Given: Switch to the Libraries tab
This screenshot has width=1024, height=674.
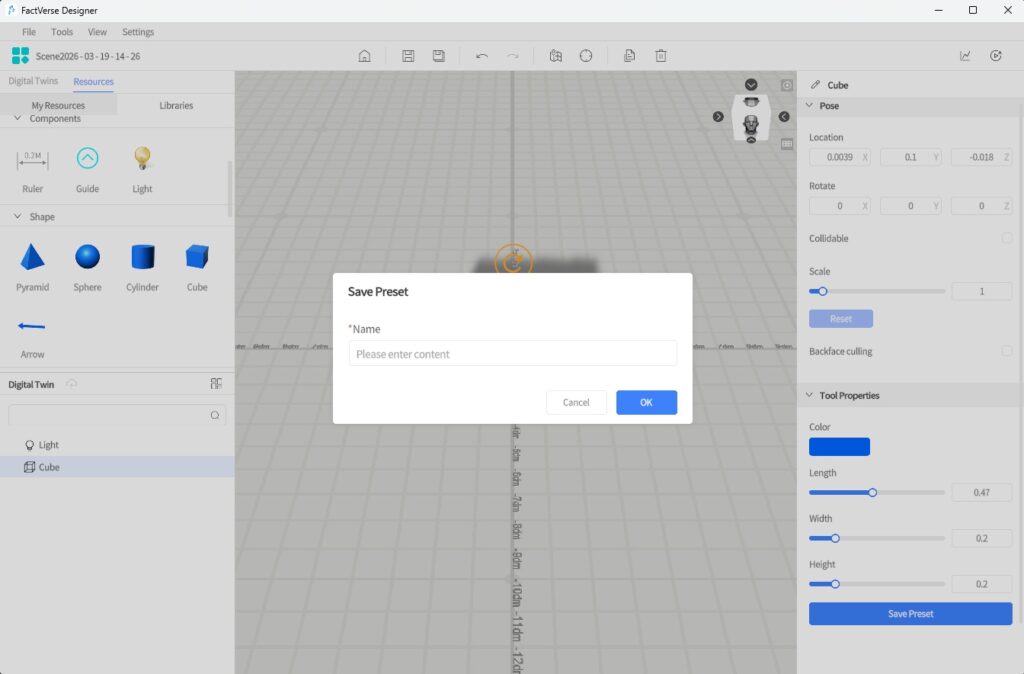Looking at the screenshot, I should tap(176, 105).
